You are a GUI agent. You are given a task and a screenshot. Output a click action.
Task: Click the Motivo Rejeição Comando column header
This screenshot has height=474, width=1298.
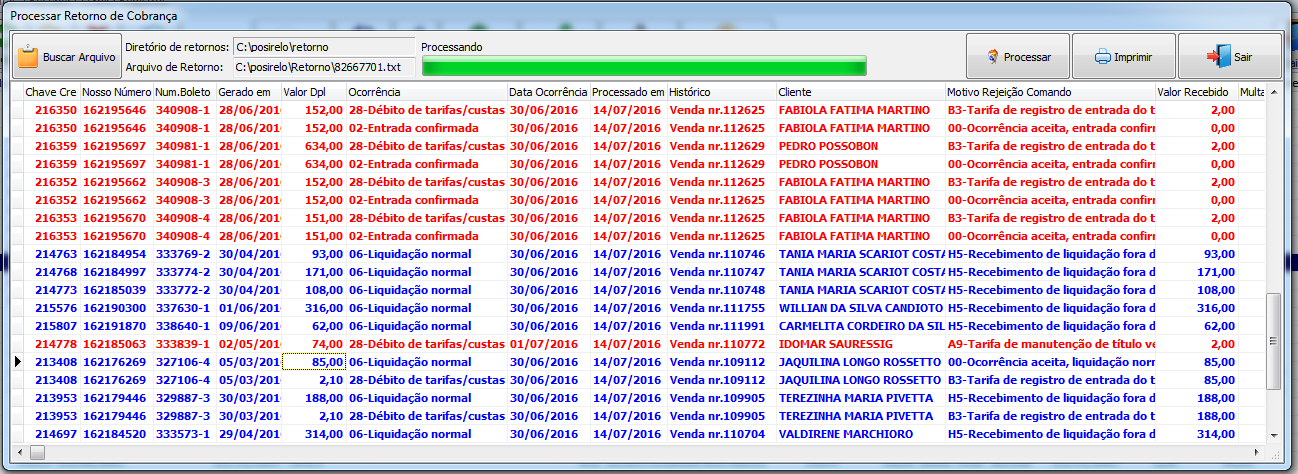pos(1049,92)
